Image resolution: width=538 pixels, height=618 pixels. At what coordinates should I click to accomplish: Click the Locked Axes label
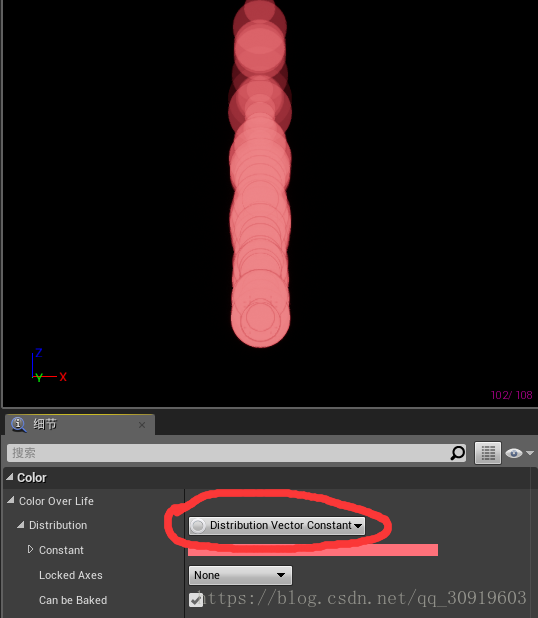pos(71,575)
